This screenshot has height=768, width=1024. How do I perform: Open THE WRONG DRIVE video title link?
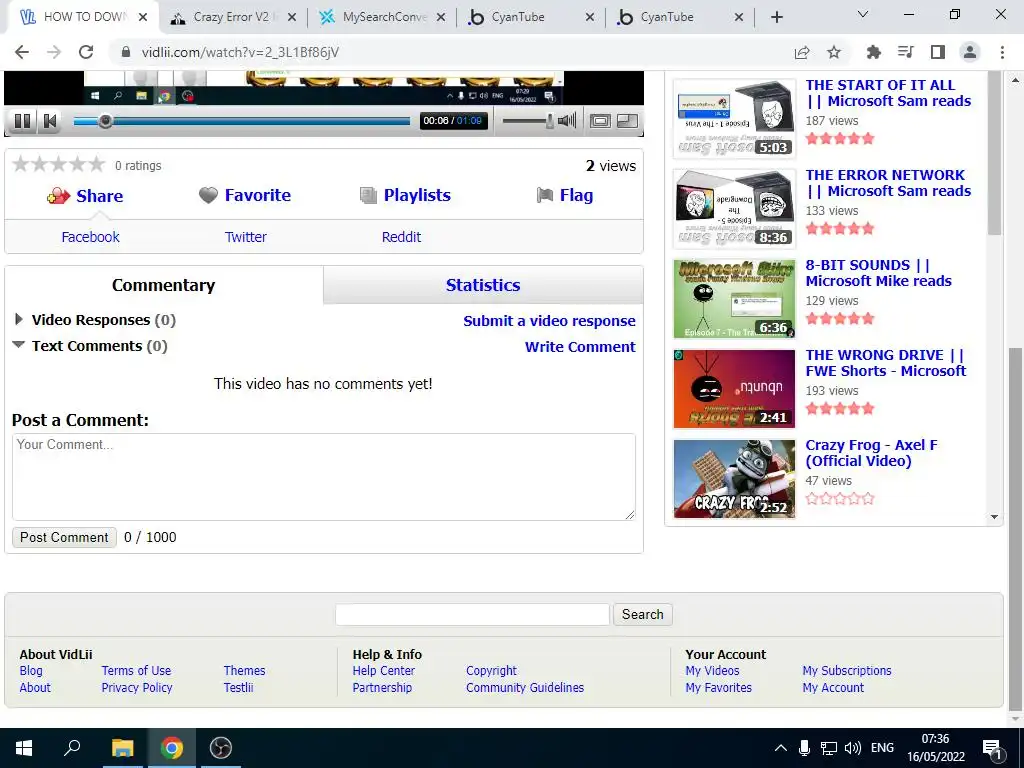point(886,363)
